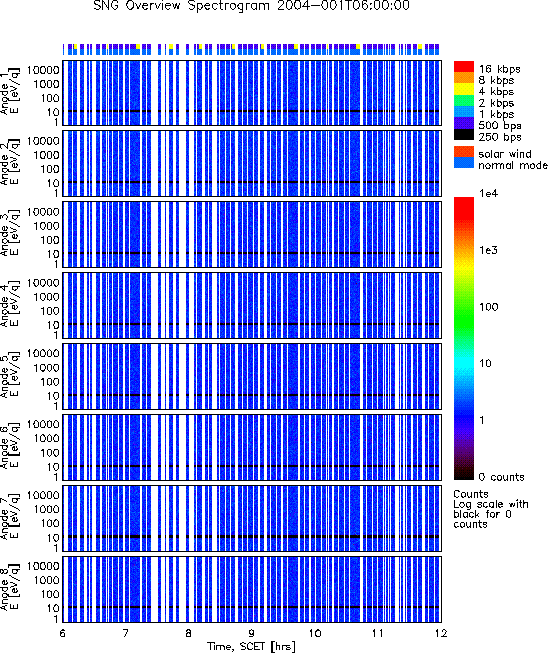Click the '1 kbps' legend label
Image resolution: width=548 pixels, height=653 pixels.
(496, 114)
